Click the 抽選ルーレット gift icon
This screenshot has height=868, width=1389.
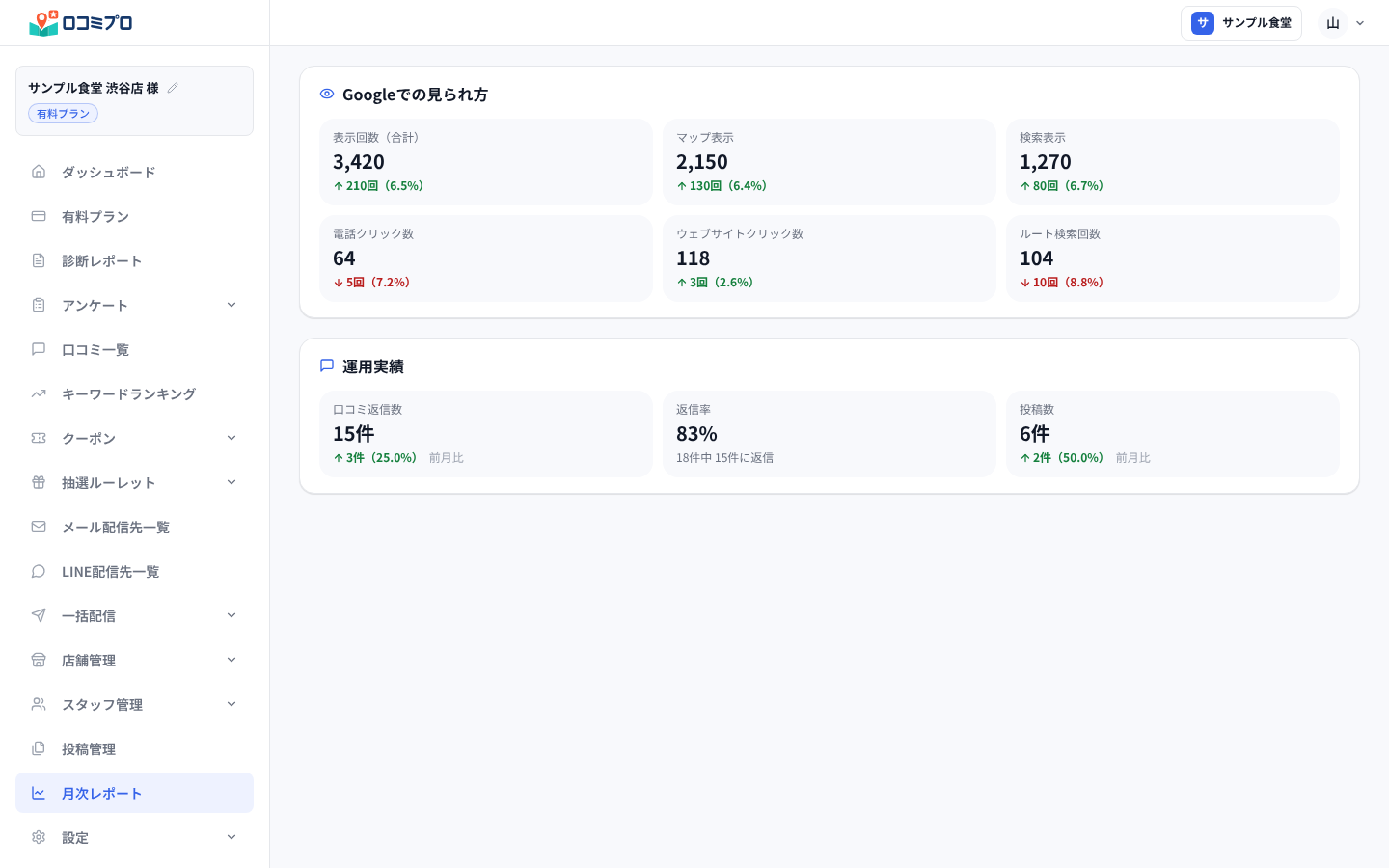click(39, 482)
